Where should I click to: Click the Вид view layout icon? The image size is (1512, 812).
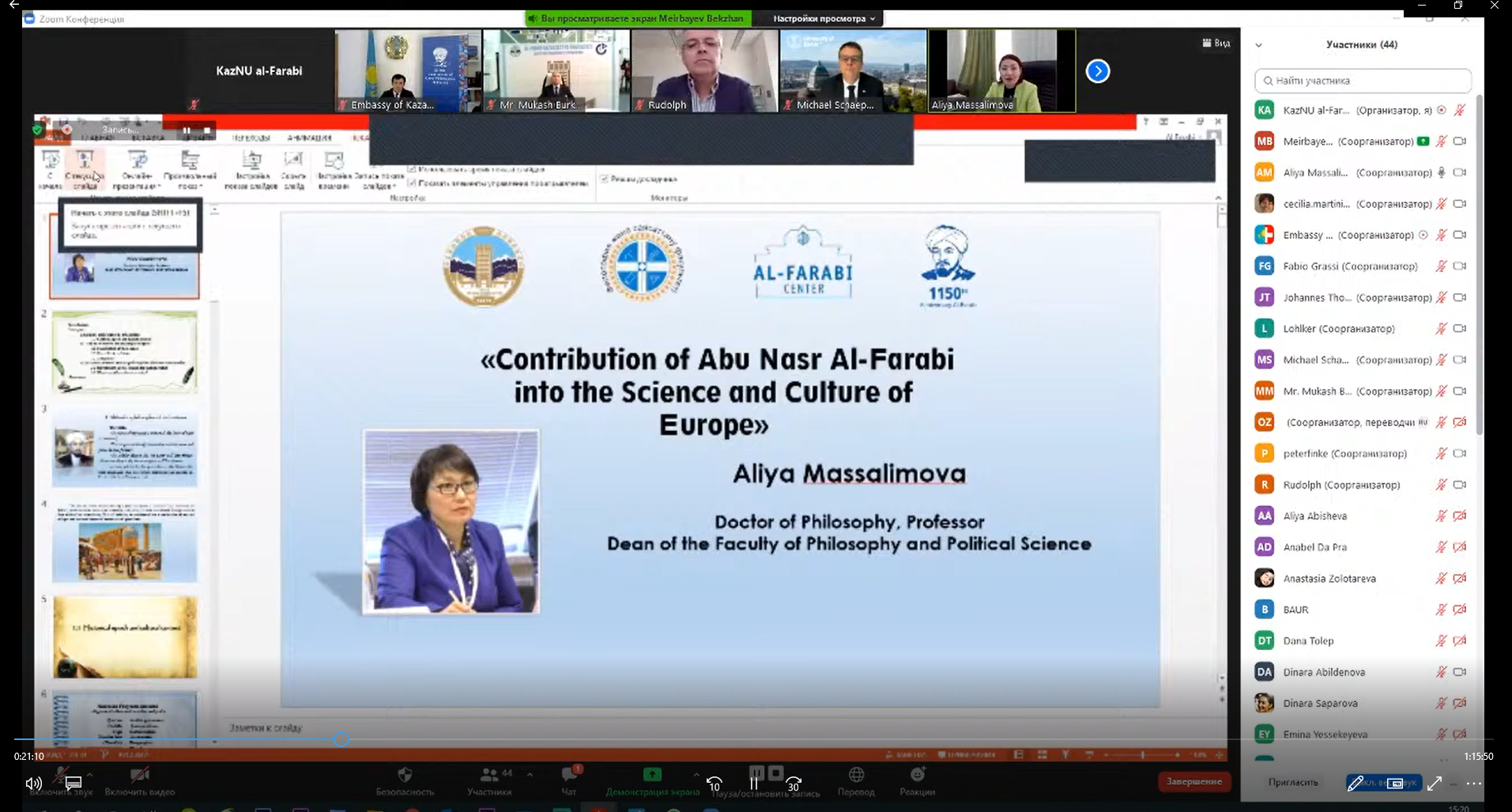(x=1216, y=43)
